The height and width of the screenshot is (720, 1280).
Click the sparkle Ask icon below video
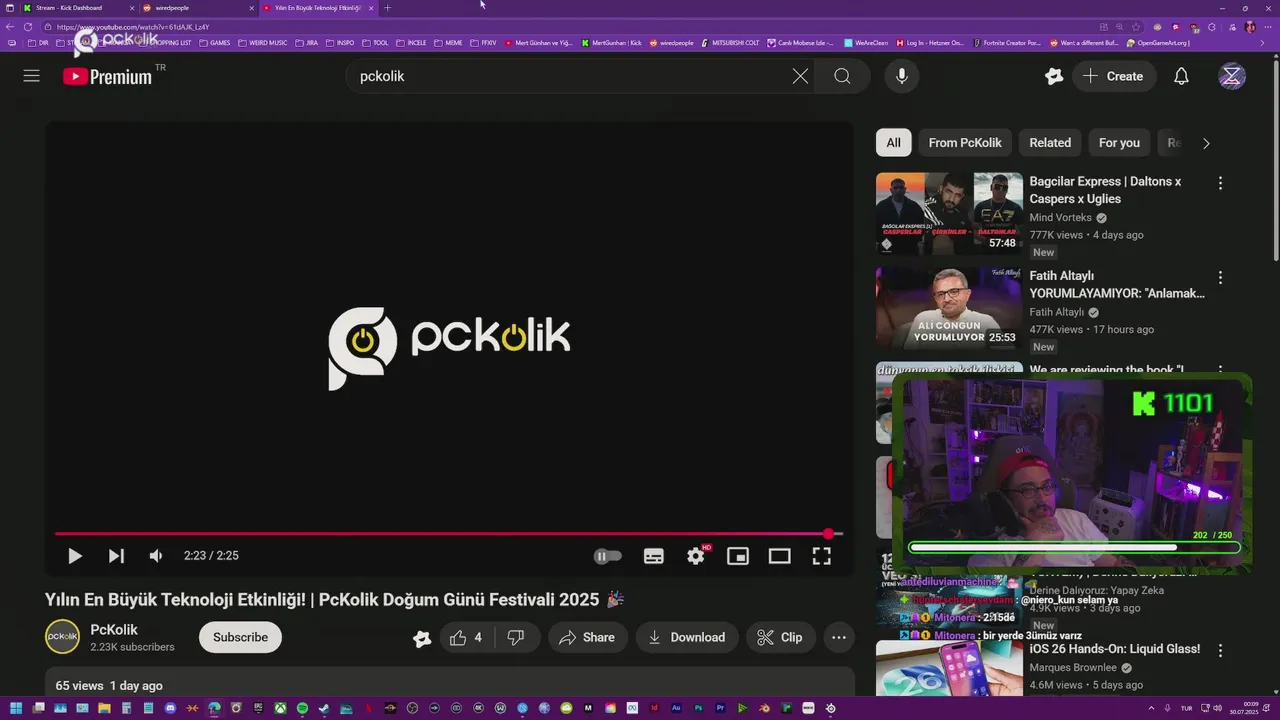click(x=422, y=638)
